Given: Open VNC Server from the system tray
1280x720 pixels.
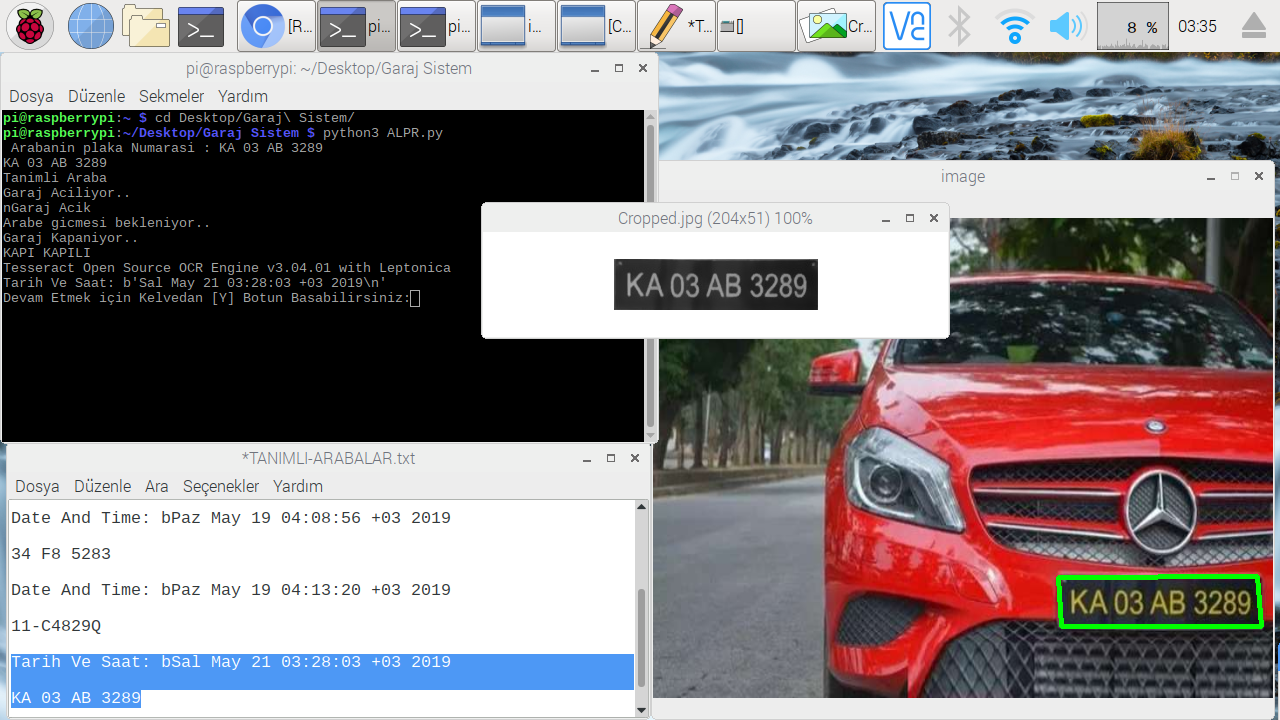Looking at the screenshot, I should click(x=906, y=25).
